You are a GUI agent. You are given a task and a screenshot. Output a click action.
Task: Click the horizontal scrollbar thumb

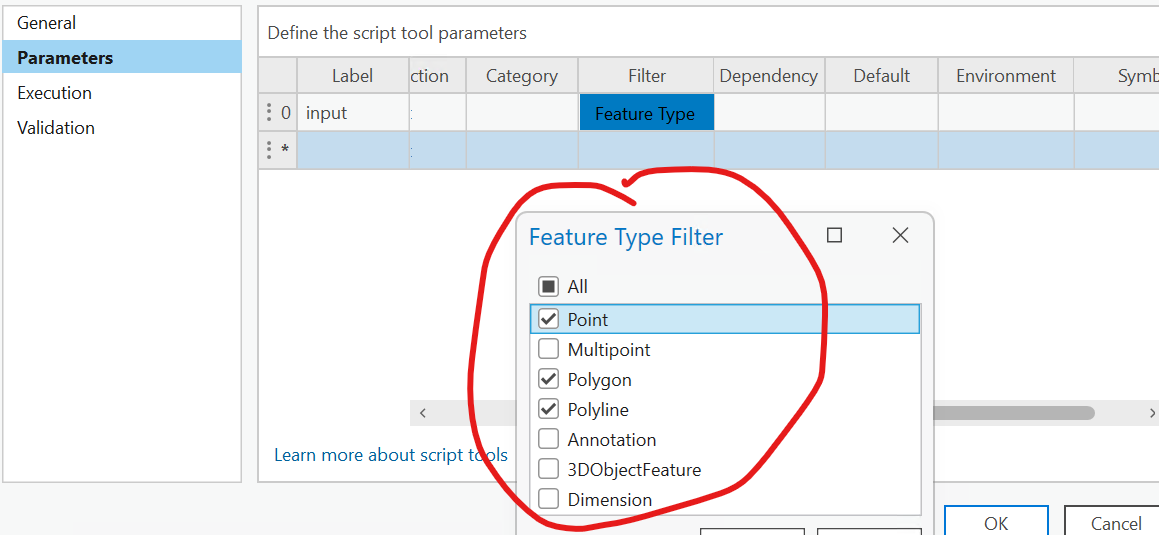(1012, 413)
